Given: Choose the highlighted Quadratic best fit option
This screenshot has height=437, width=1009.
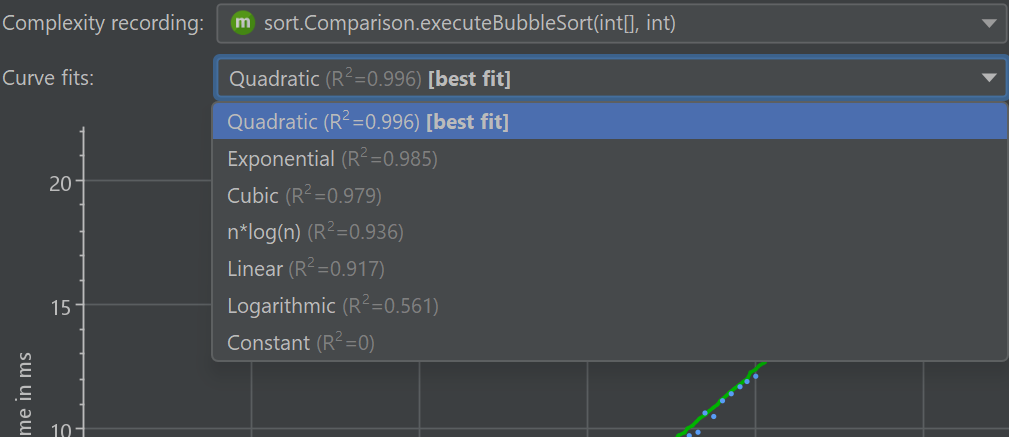Looking at the screenshot, I should 368,122.
